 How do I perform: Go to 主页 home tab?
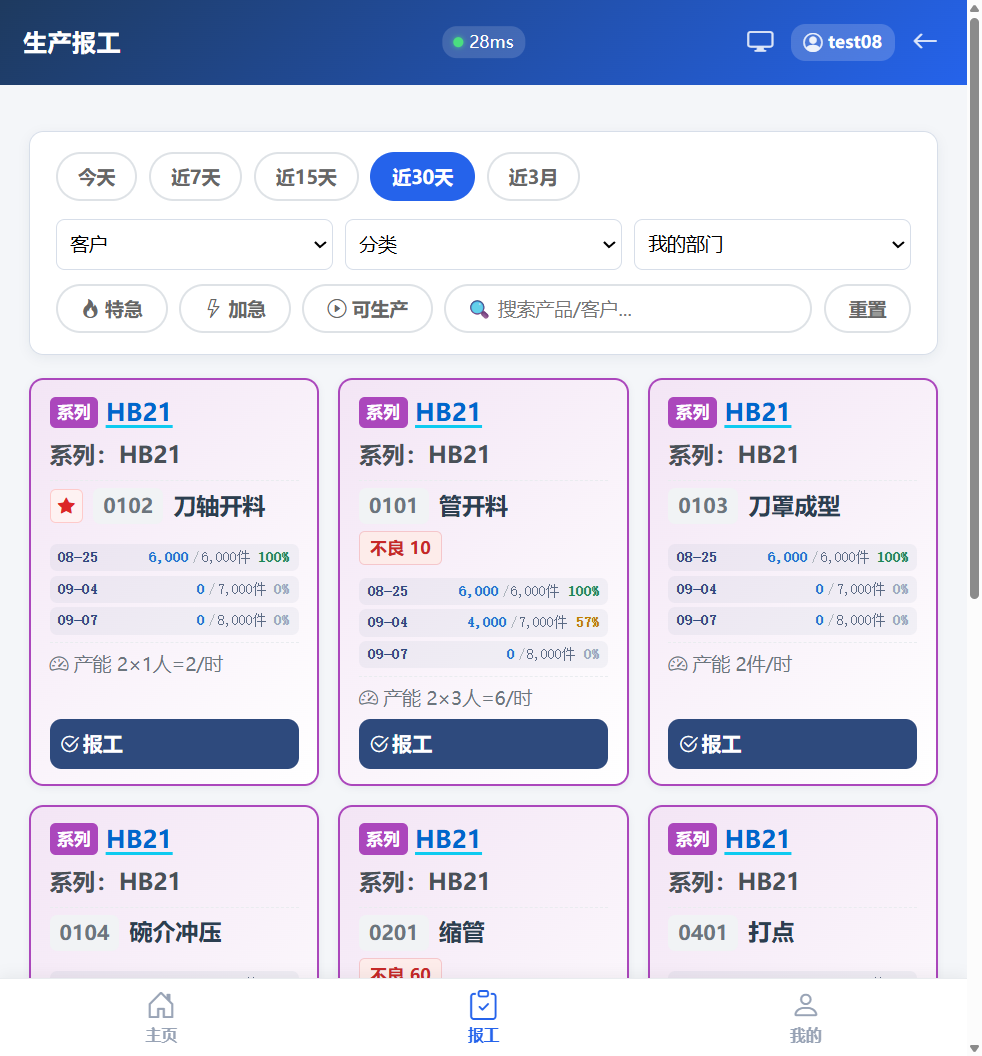(161, 1017)
